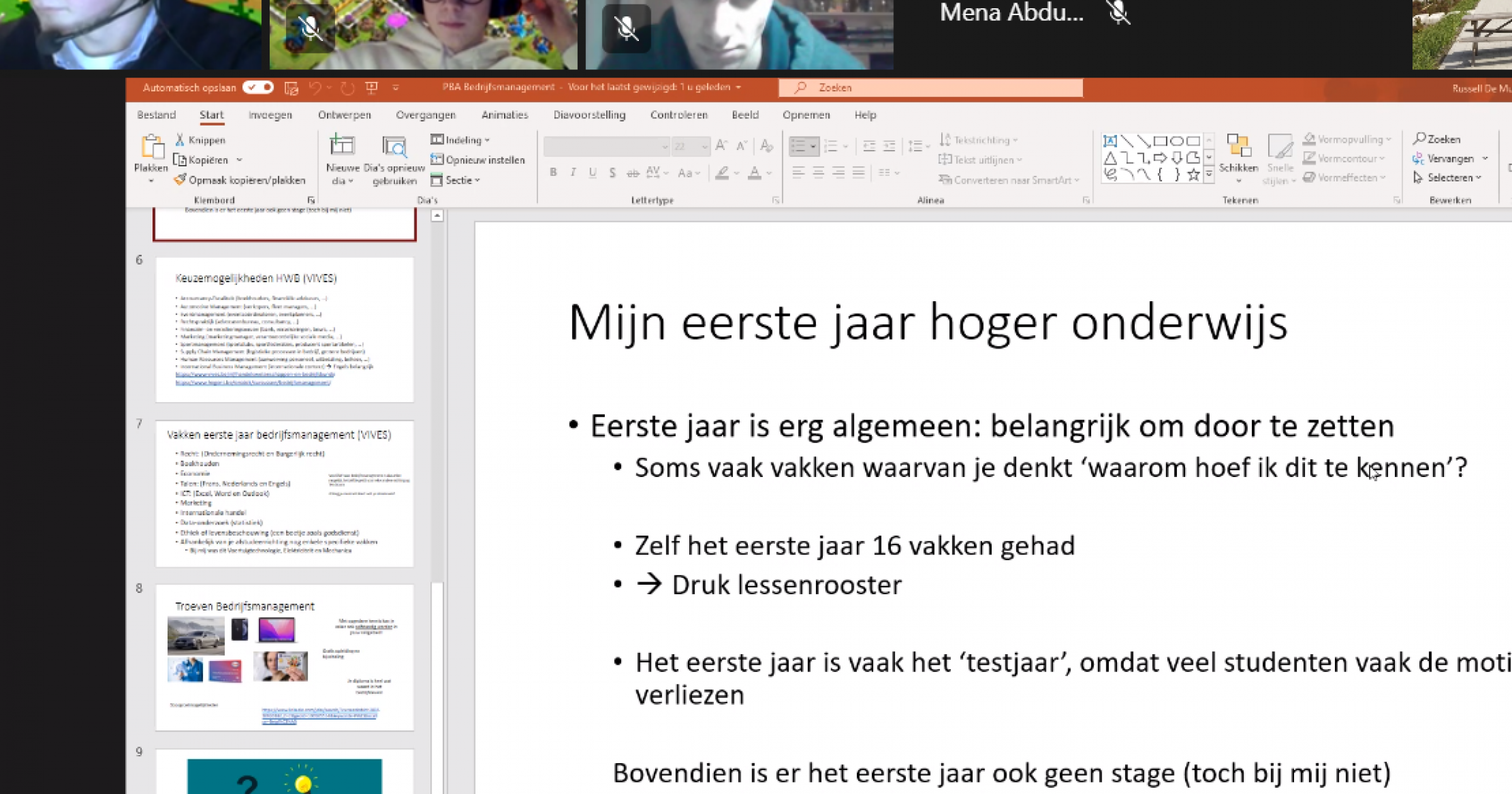Select slide 6 thumbnail Keuzemogelijkheden HWB

[284, 330]
